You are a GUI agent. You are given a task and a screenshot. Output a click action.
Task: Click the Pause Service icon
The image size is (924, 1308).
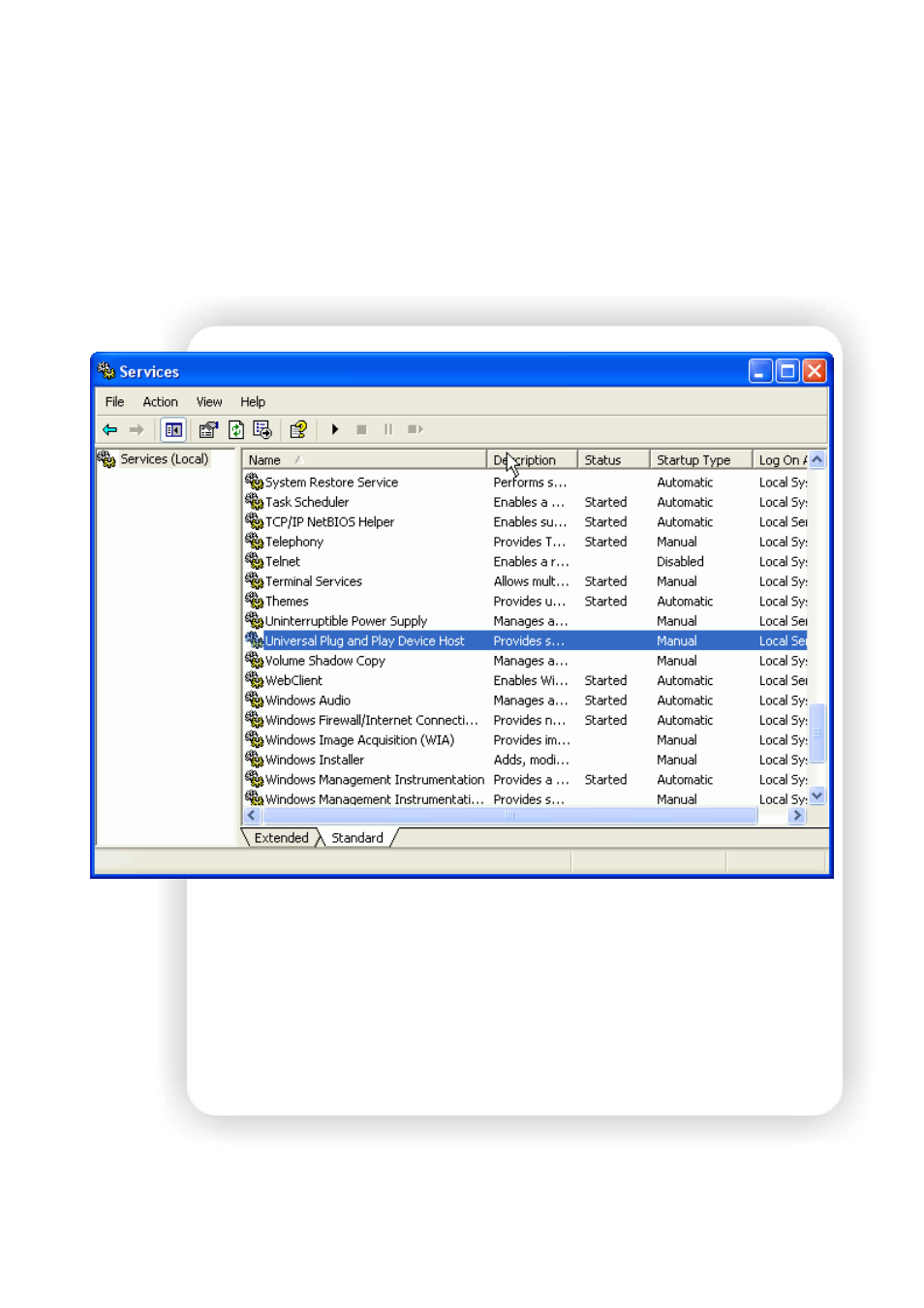(388, 429)
